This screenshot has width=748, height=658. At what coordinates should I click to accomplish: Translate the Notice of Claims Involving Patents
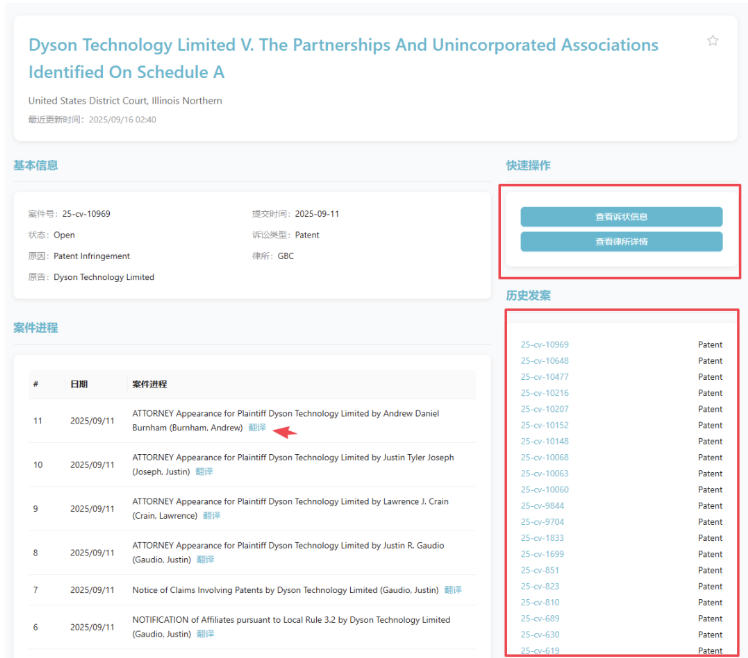tap(453, 590)
